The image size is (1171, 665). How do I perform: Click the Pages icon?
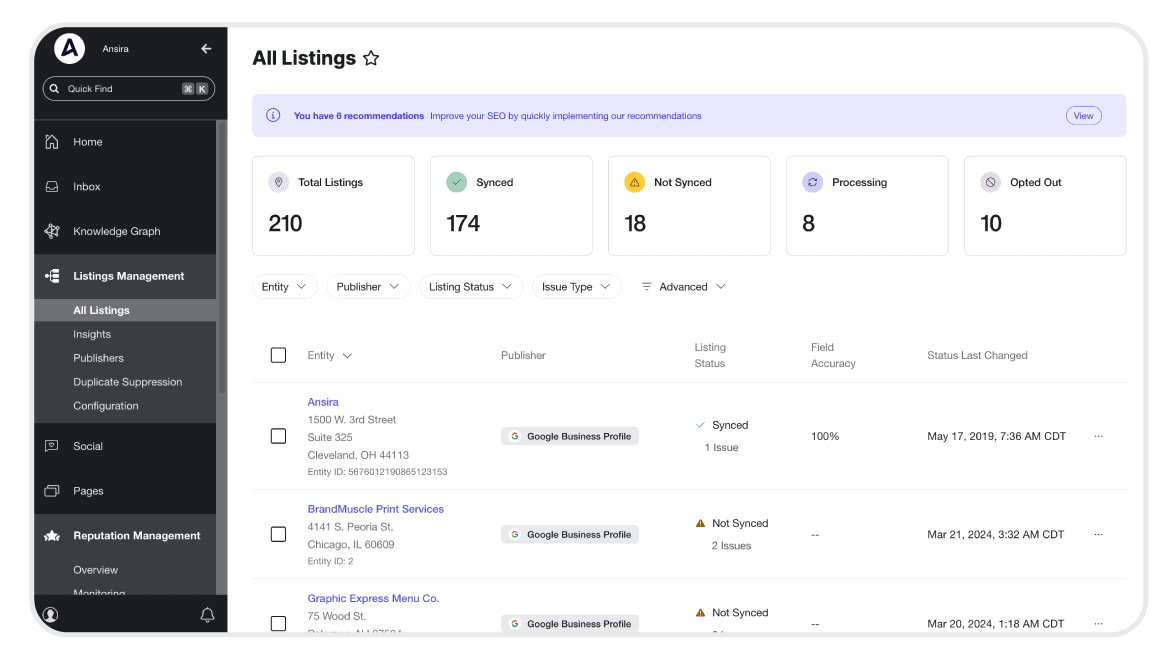click(x=52, y=491)
